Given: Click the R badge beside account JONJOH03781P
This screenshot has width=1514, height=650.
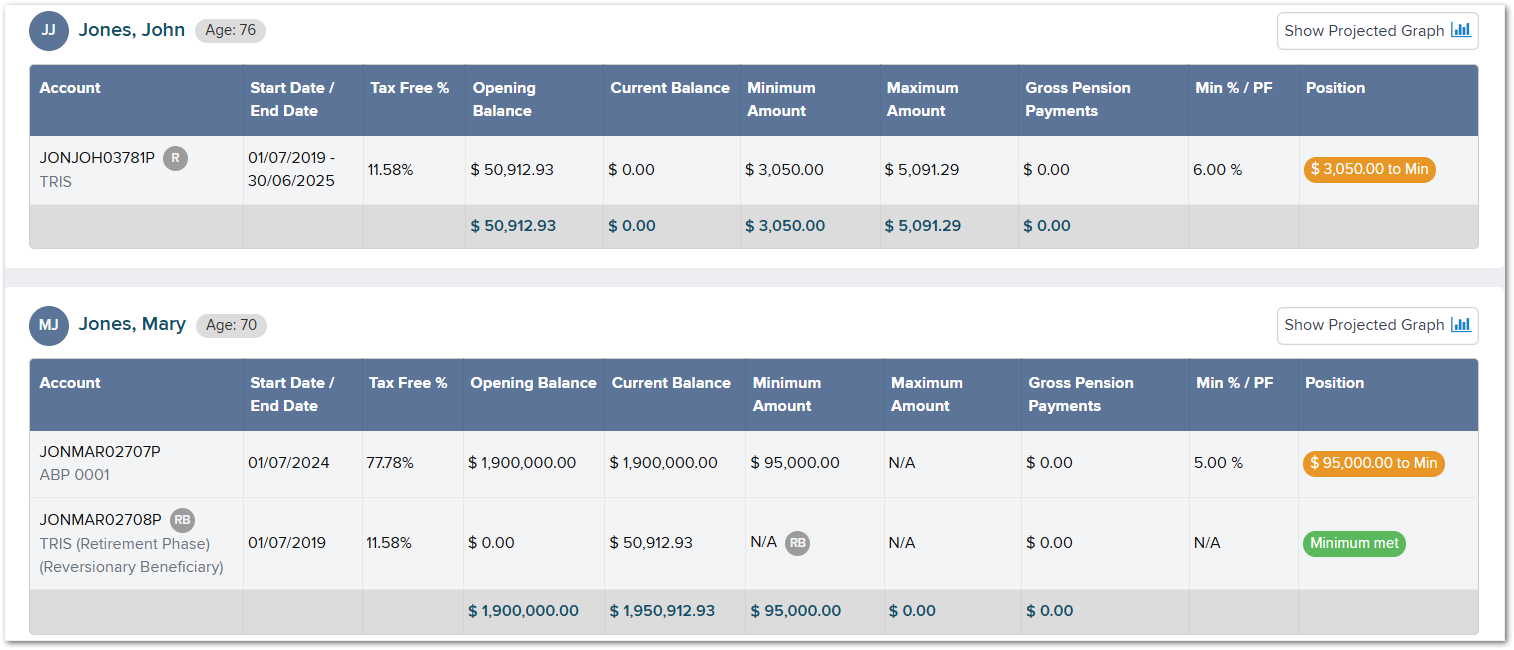Looking at the screenshot, I should click(176, 158).
